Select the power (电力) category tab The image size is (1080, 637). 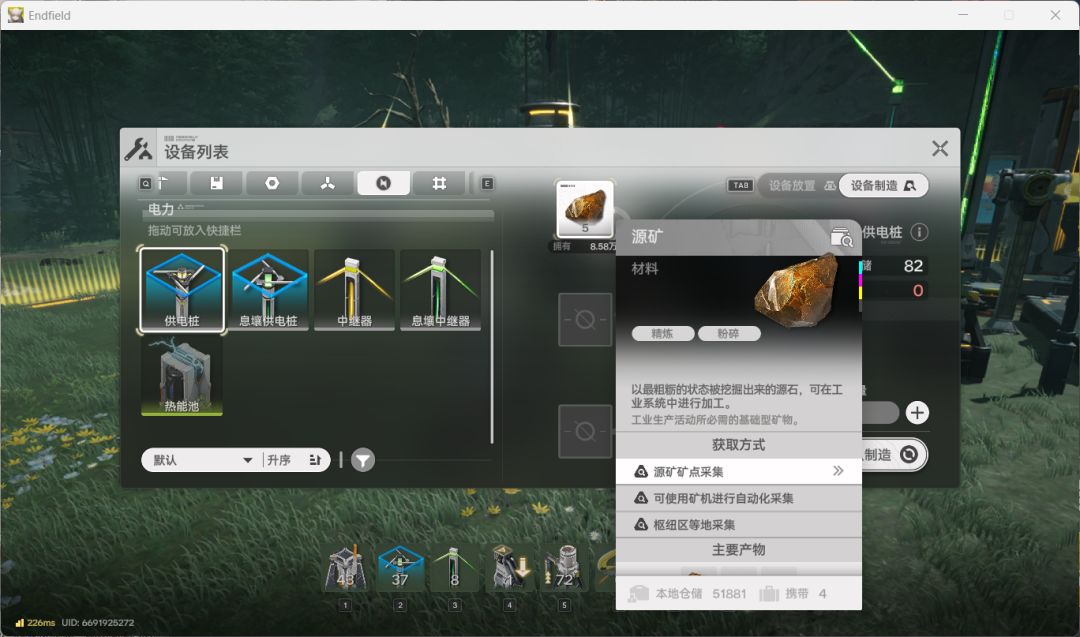tap(384, 183)
